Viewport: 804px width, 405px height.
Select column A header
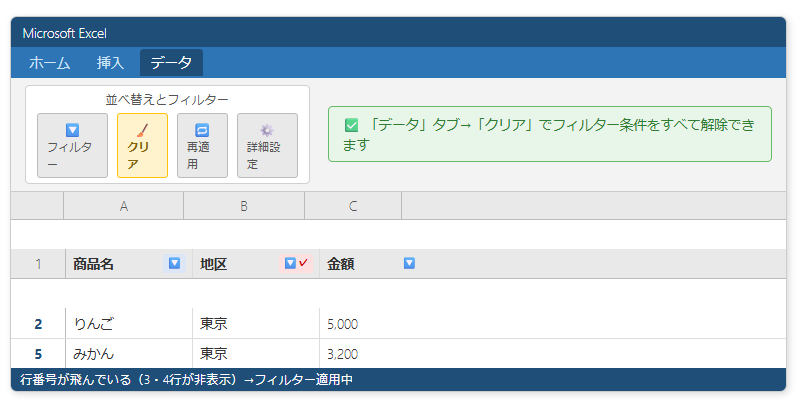pos(123,206)
